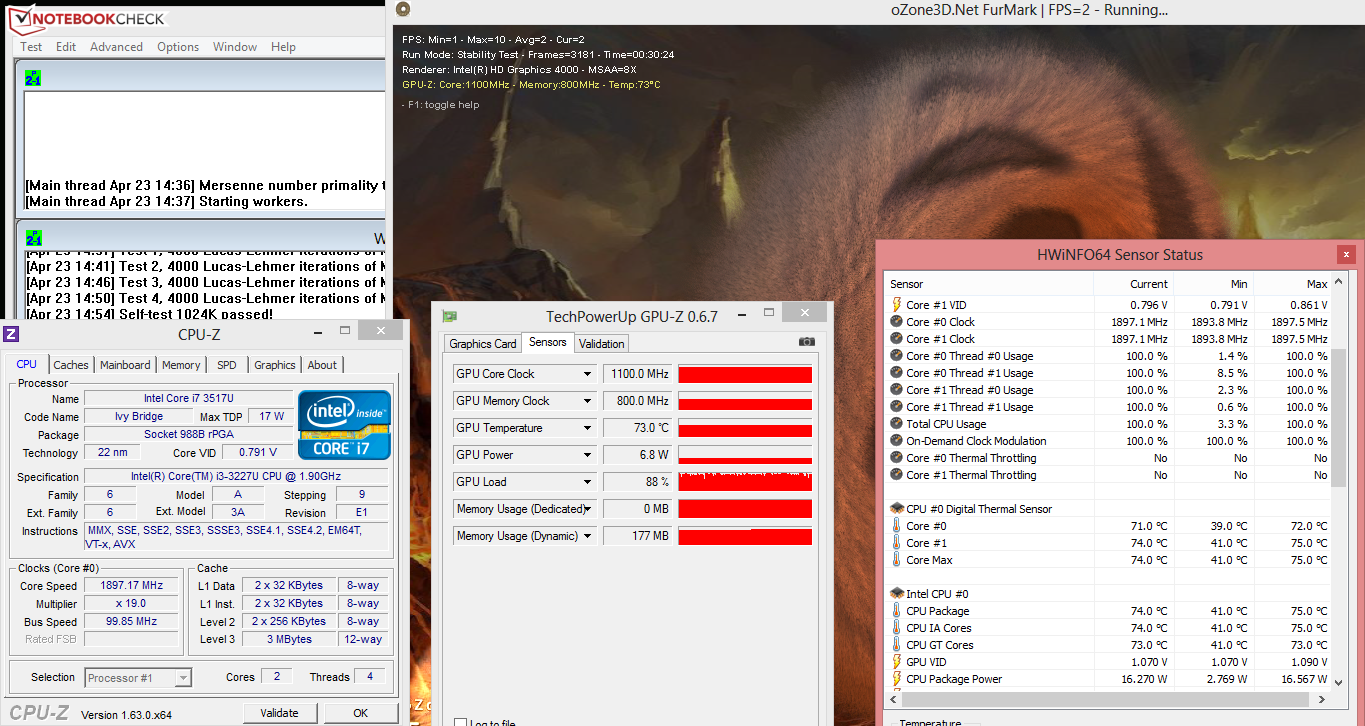Click the gauge icon next to Core #0 Clock
The height and width of the screenshot is (726, 1365).
click(896, 322)
